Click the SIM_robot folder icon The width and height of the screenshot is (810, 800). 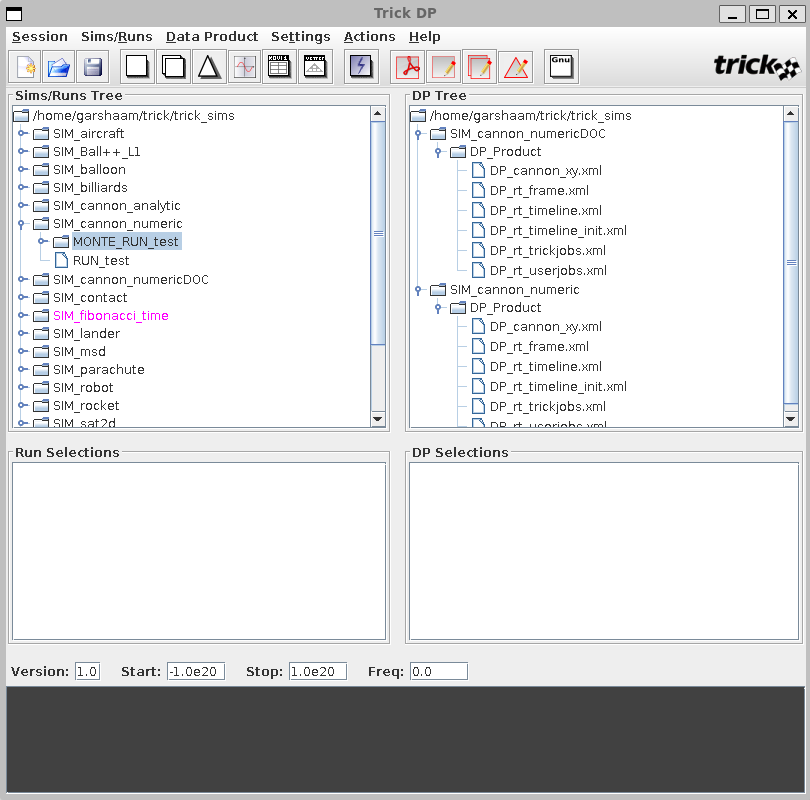click(x=41, y=388)
